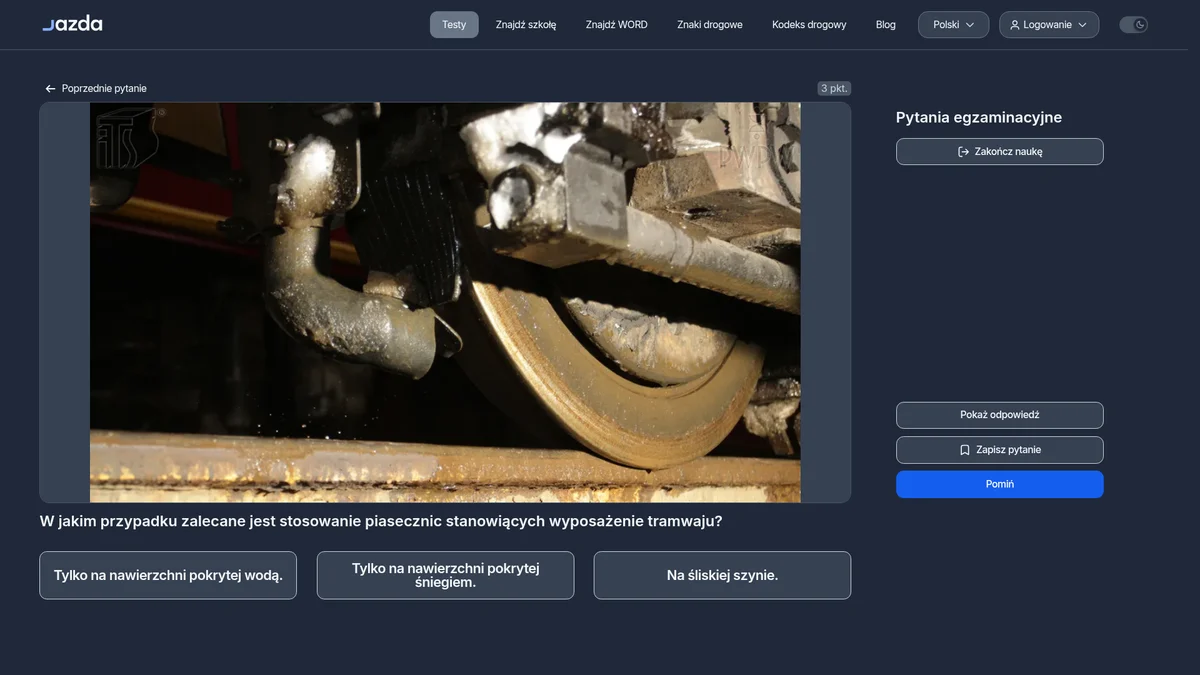Toggle dark mode switch
This screenshot has width=1200, height=675.
(1133, 25)
